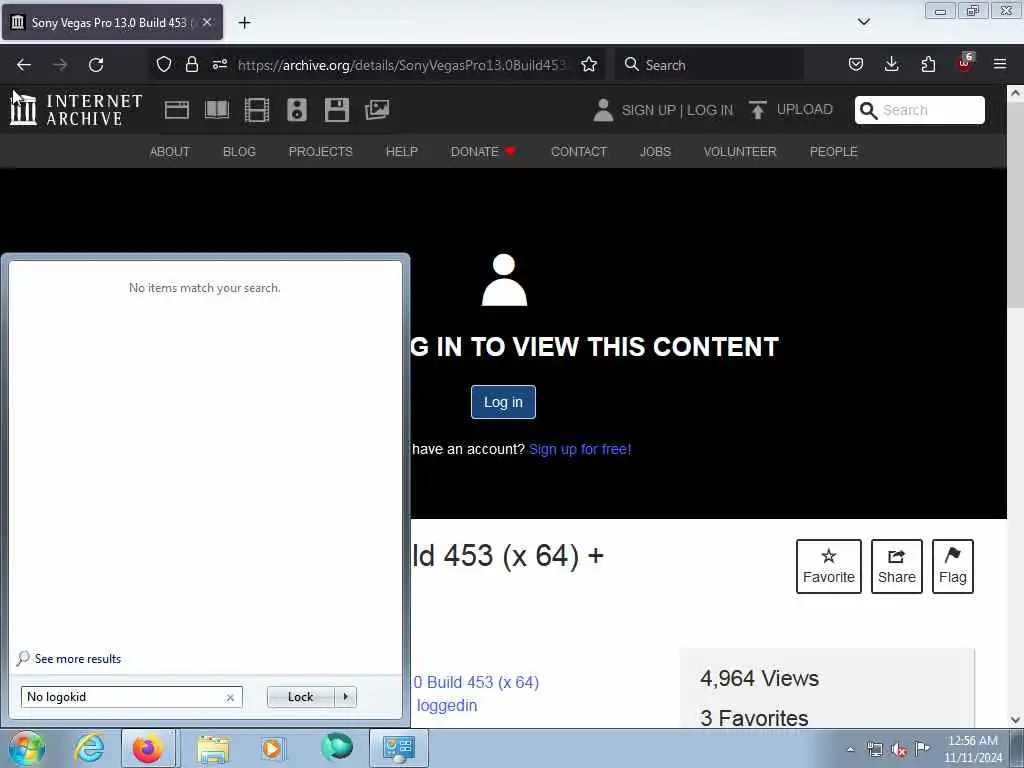
Task: Click the page vertical scrollbar thumb
Action: pos(1015,205)
